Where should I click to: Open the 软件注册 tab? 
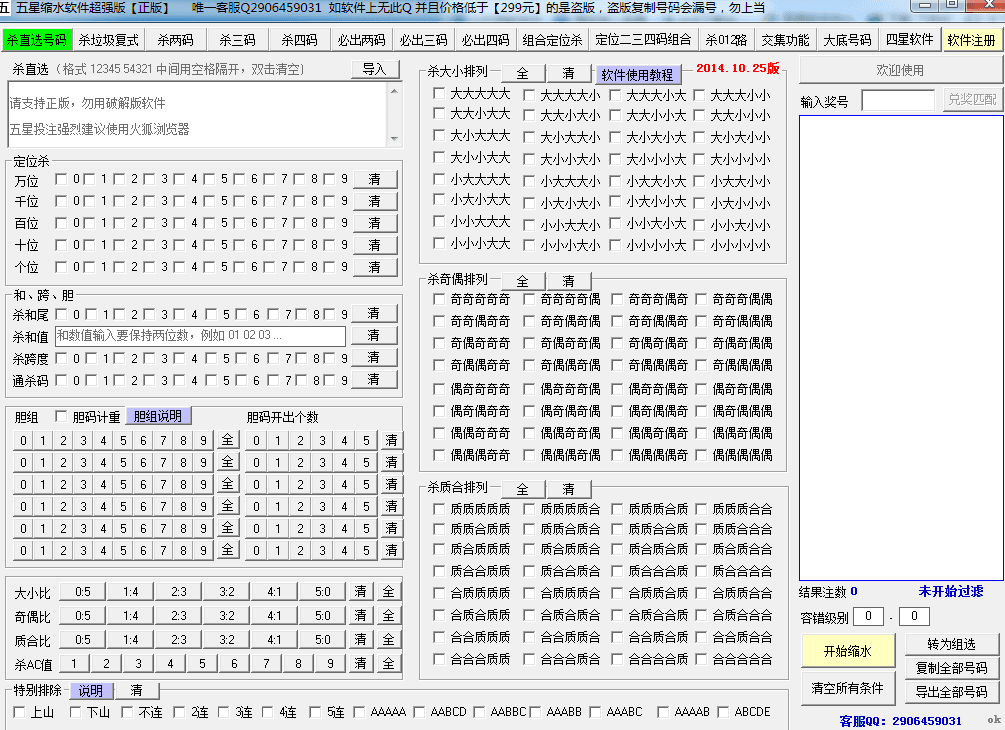pos(971,41)
